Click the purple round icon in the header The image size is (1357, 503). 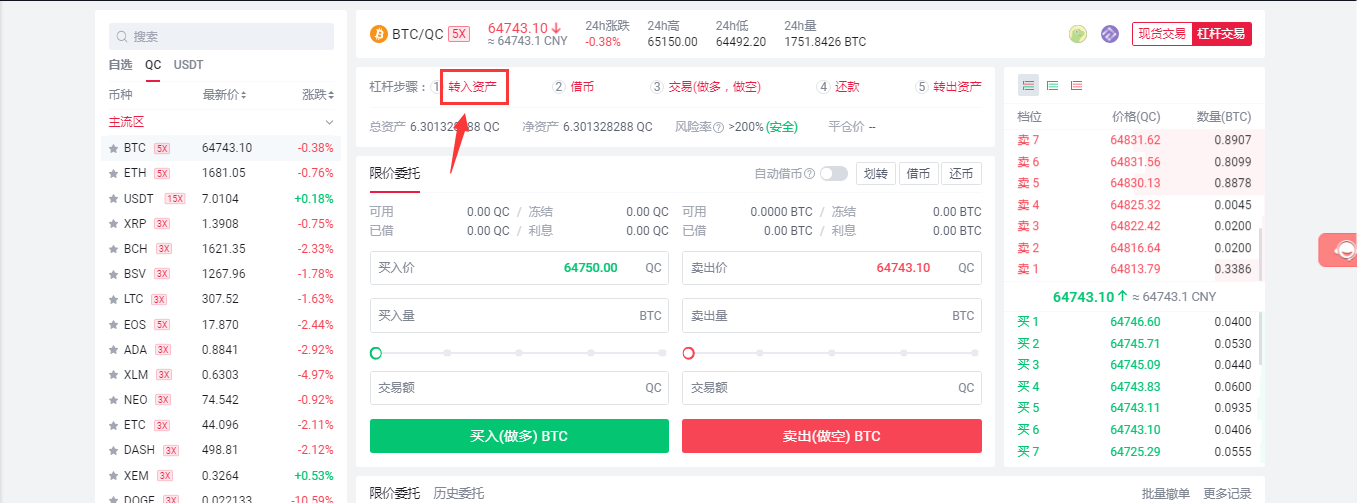[x=1109, y=34]
